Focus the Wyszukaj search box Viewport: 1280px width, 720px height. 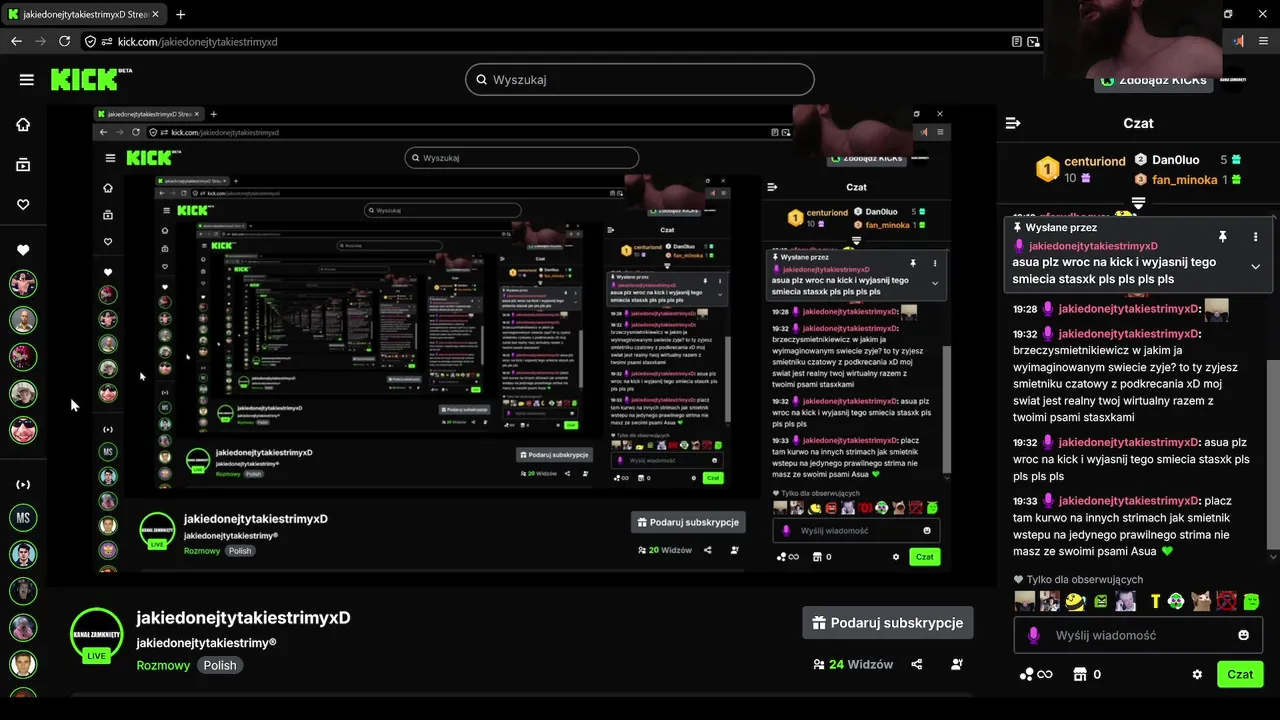[x=640, y=80]
